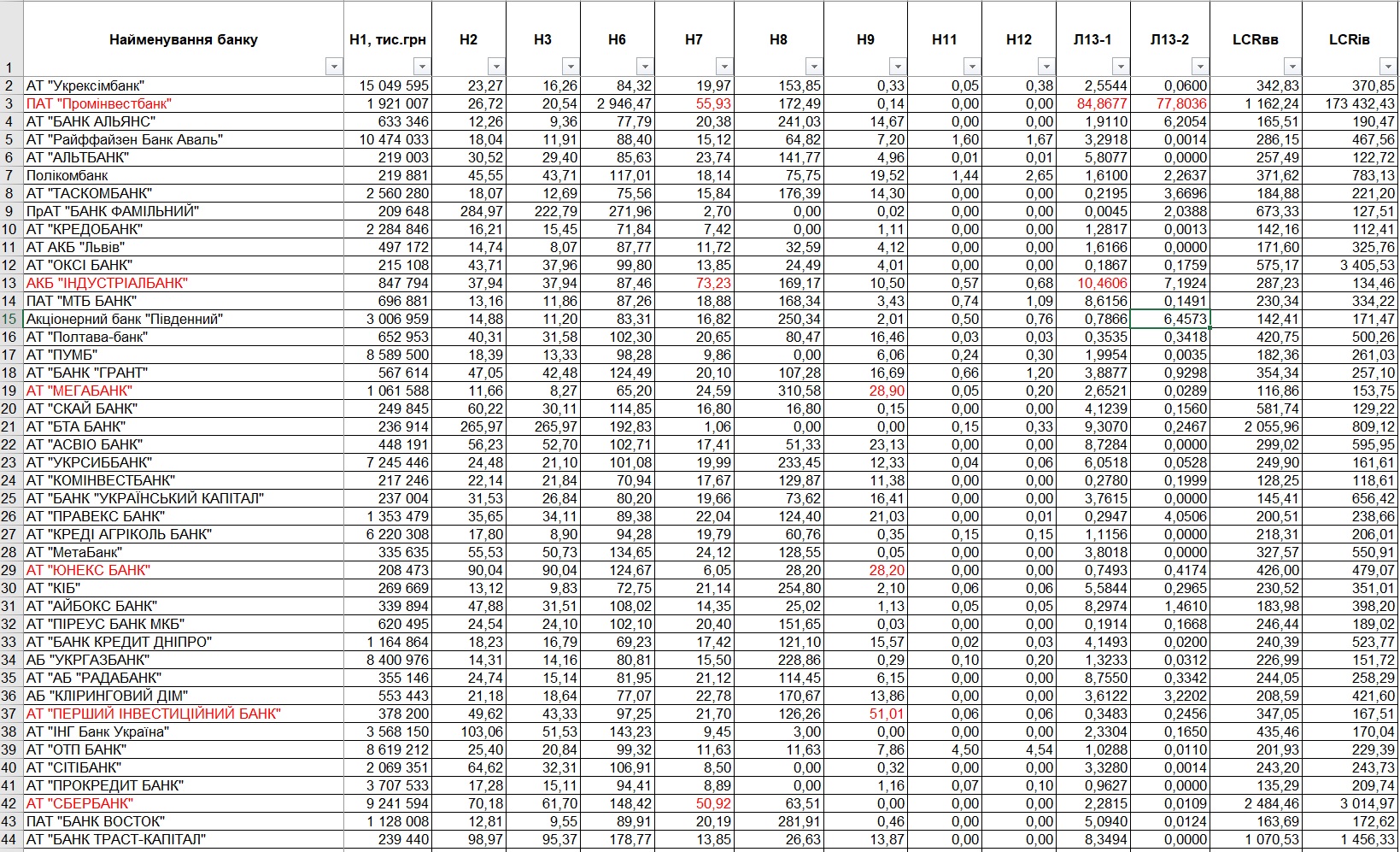
Task: Select the H6 value 2 946,47
Action: point(618,103)
